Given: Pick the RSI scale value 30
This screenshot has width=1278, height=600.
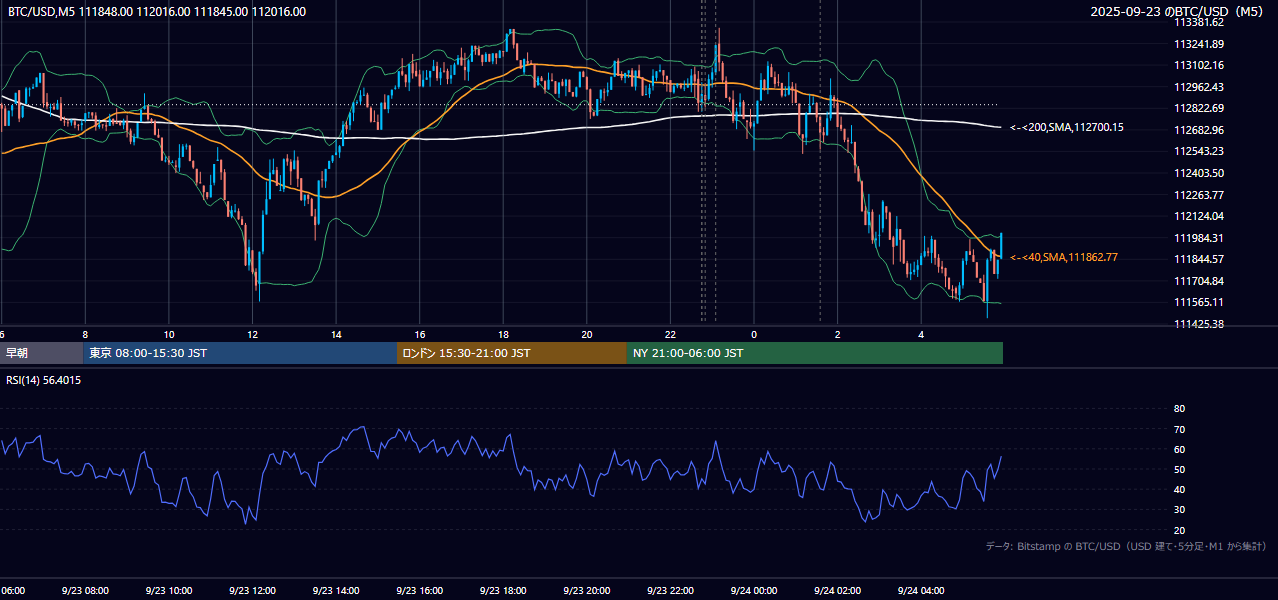Looking at the screenshot, I should click(x=1179, y=509).
